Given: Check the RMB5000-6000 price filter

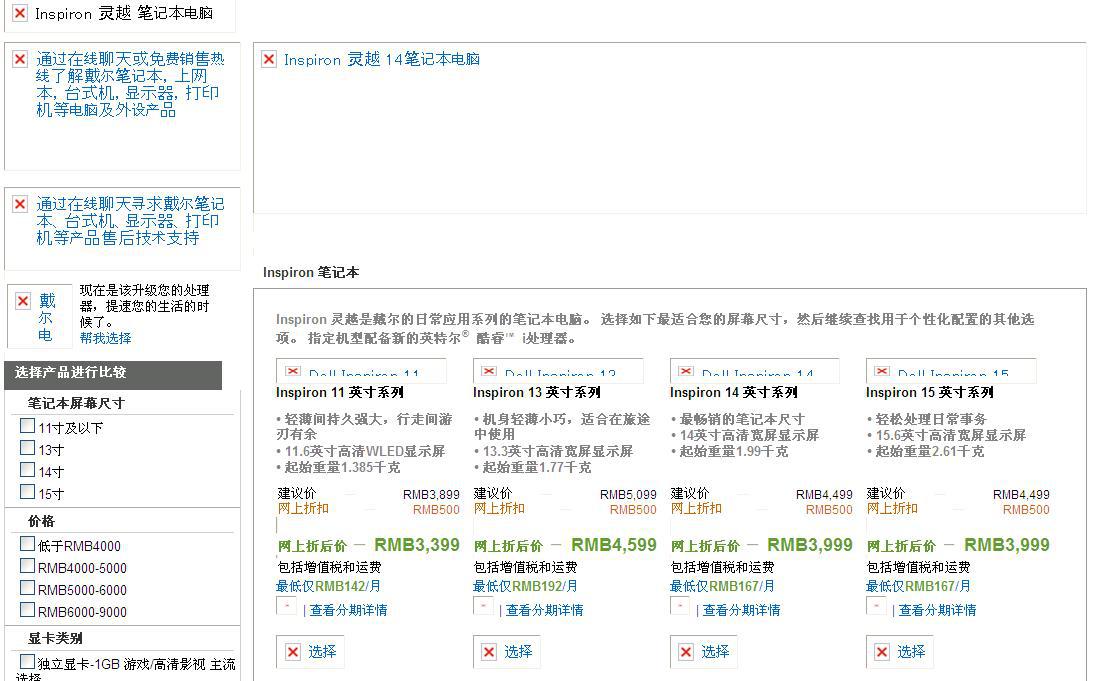Looking at the screenshot, I should 28,587.
